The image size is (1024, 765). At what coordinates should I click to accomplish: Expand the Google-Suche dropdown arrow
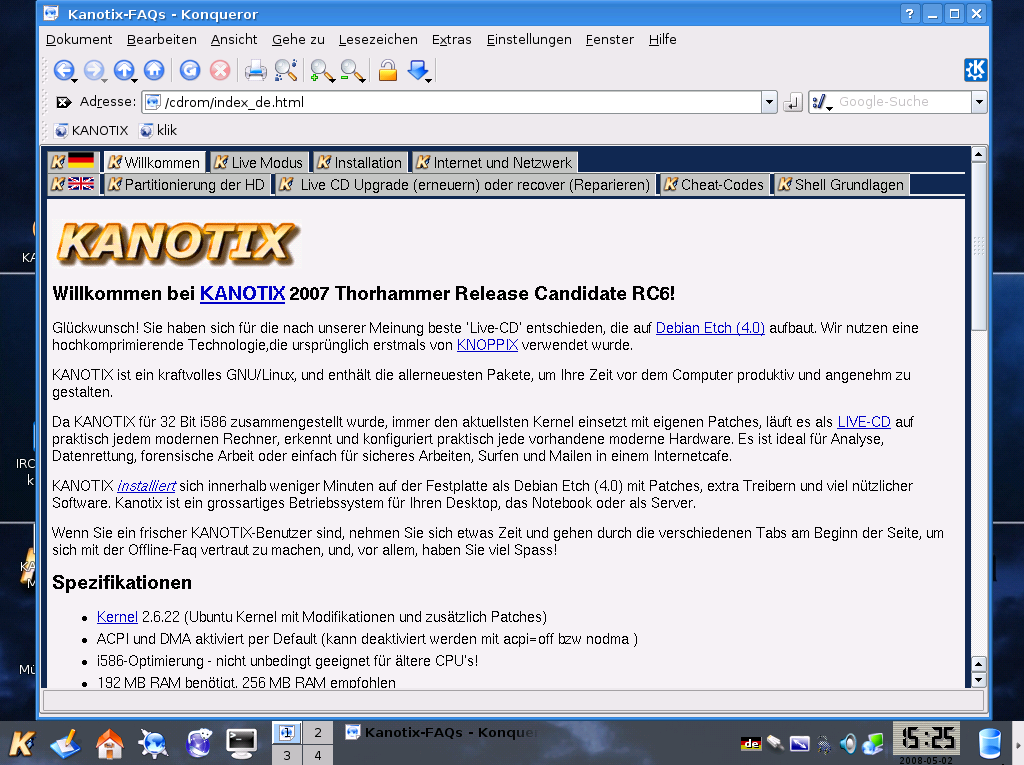978,102
